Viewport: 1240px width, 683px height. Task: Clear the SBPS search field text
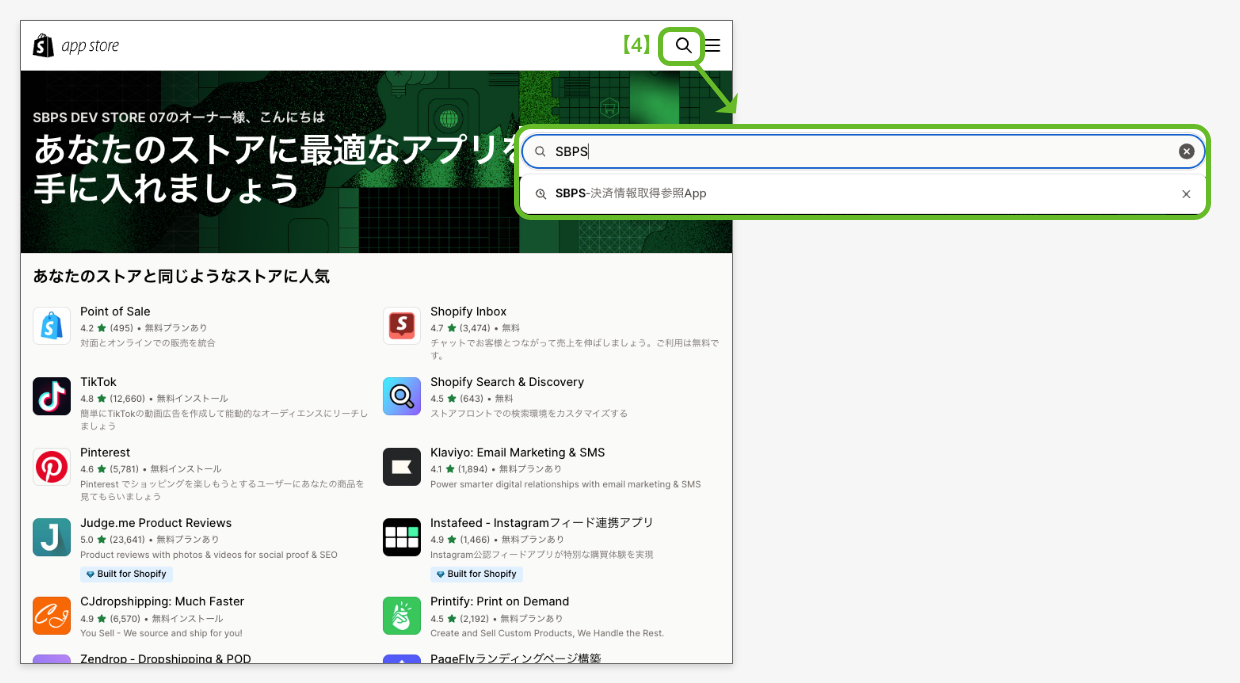point(1186,151)
